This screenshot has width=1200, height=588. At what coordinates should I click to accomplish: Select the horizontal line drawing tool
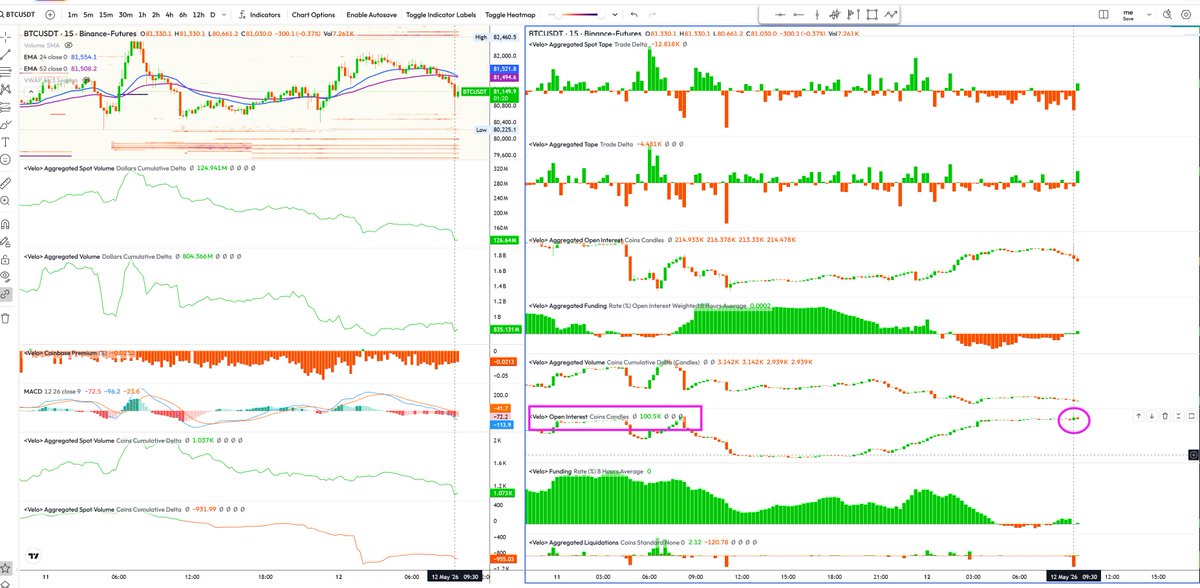(x=780, y=15)
